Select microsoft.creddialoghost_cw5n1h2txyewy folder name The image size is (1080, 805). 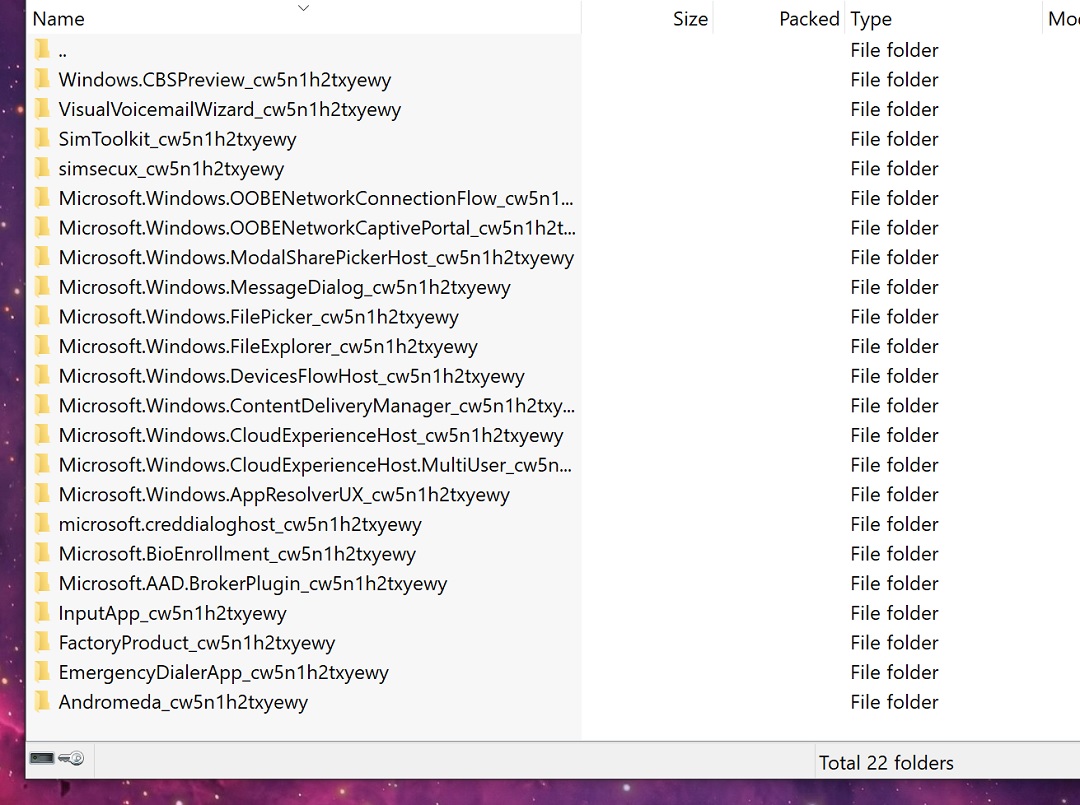click(x=240, y=525)
